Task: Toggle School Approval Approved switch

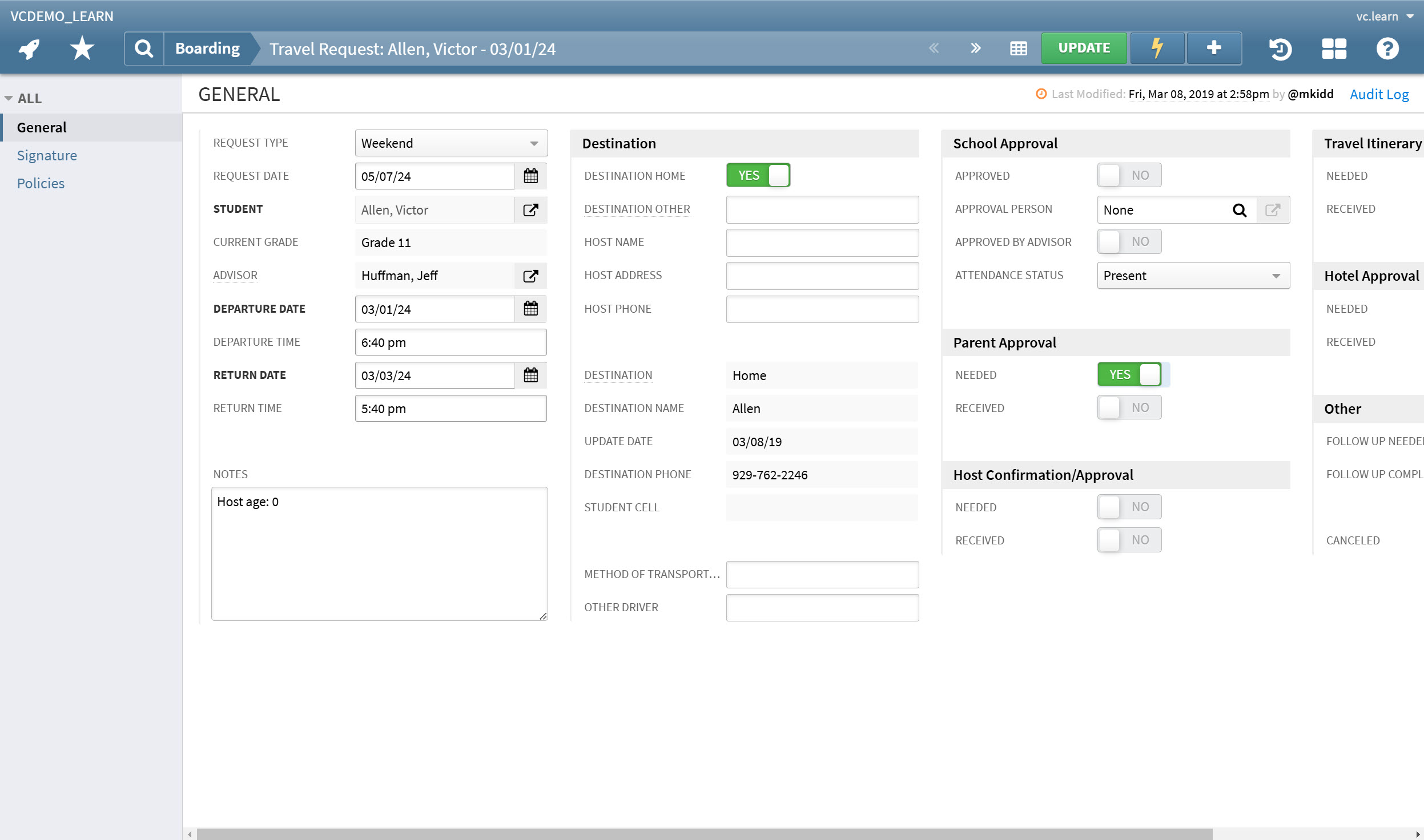Action: 1129,175
